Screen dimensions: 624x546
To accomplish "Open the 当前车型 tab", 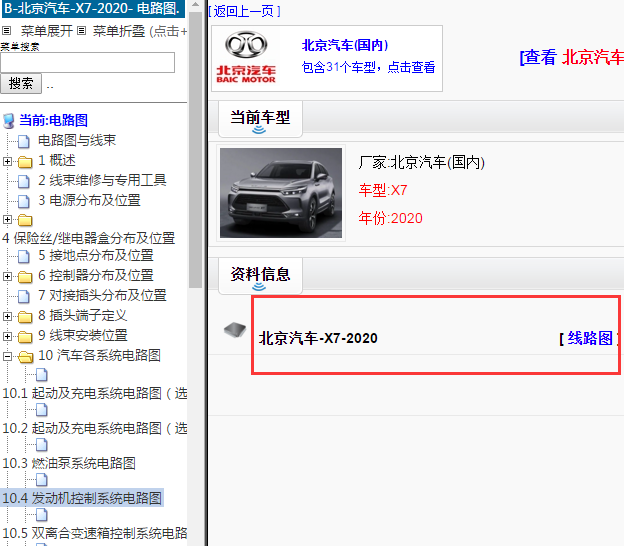I will [x=260, y=119].
